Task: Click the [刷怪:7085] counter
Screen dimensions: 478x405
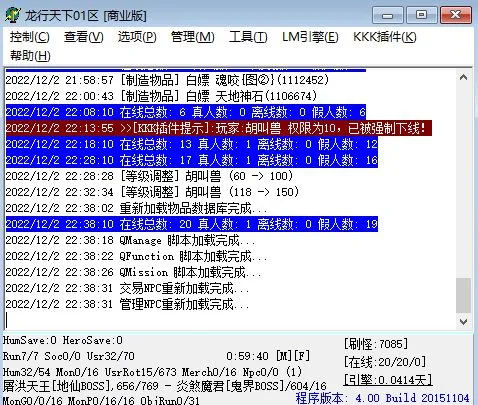Action: 376,344
